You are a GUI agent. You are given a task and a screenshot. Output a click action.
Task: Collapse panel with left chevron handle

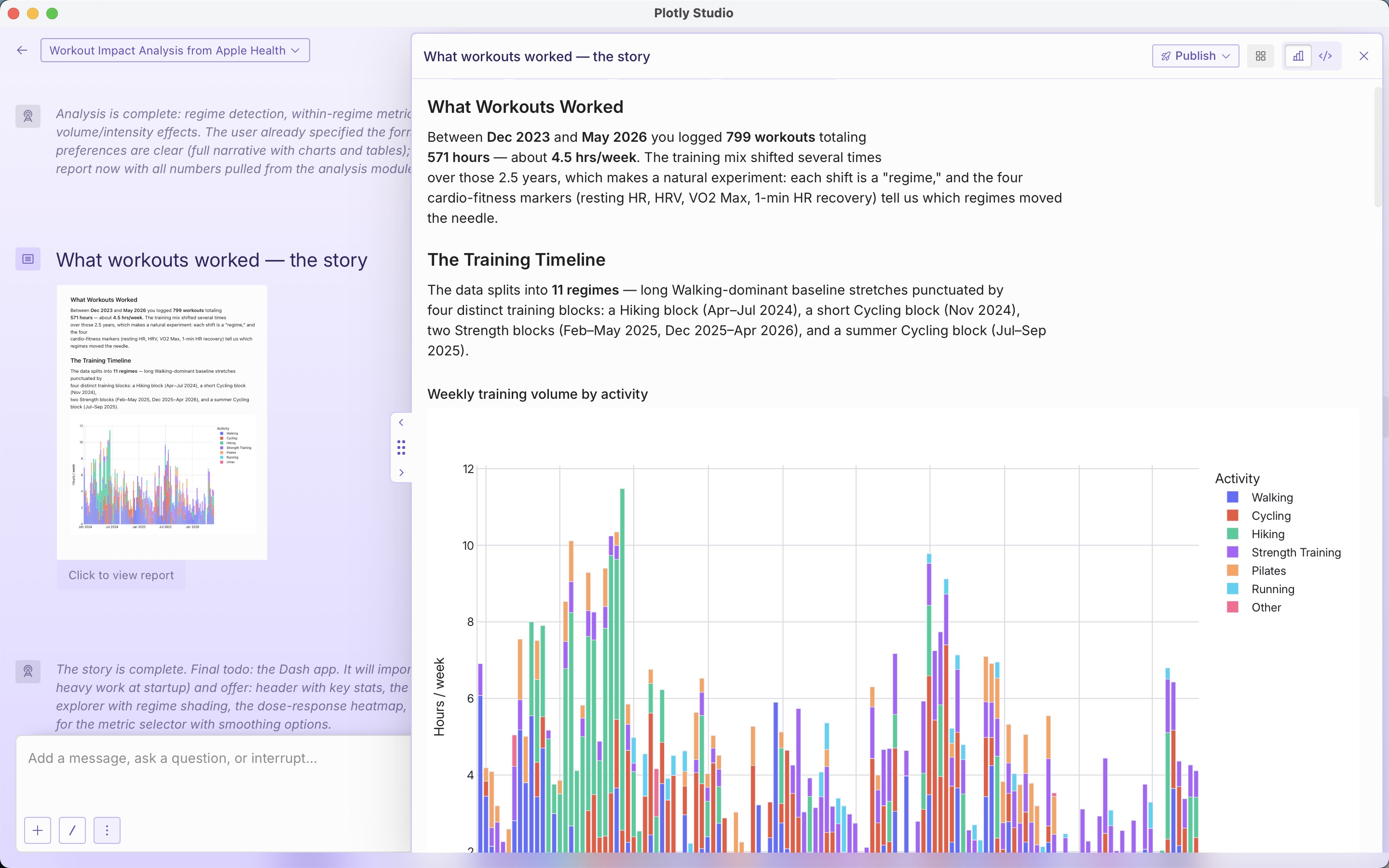coord(401,422)
